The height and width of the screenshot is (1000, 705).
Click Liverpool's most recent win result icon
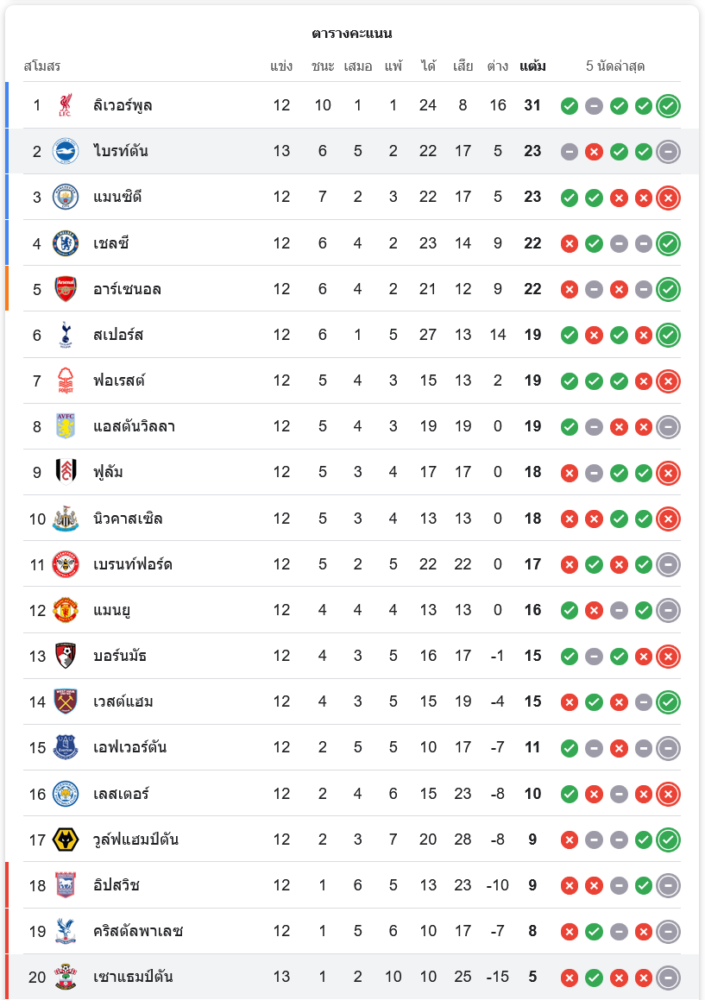pyautogui.click(x=669, y=106)
